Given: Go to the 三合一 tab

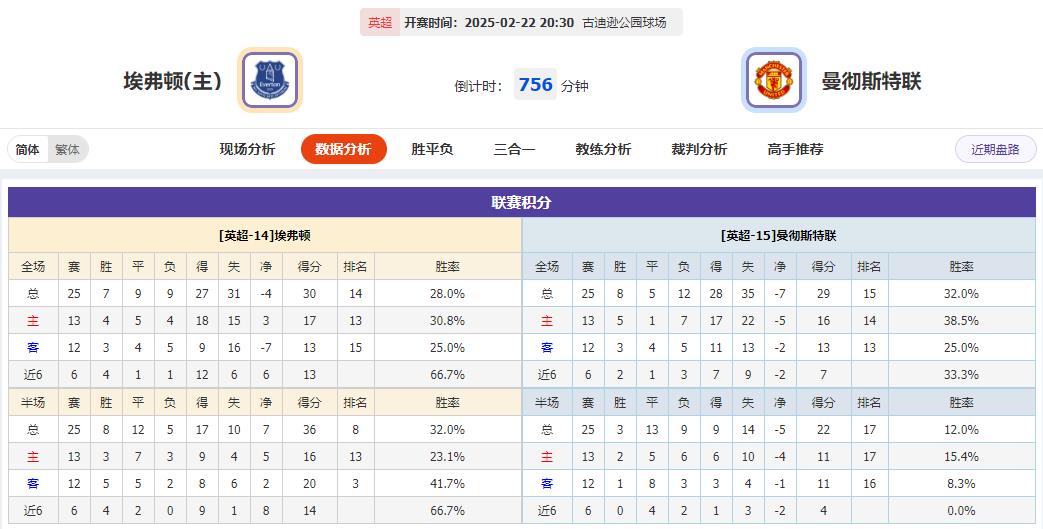Looking at the screenshot, I should [514, 149].
